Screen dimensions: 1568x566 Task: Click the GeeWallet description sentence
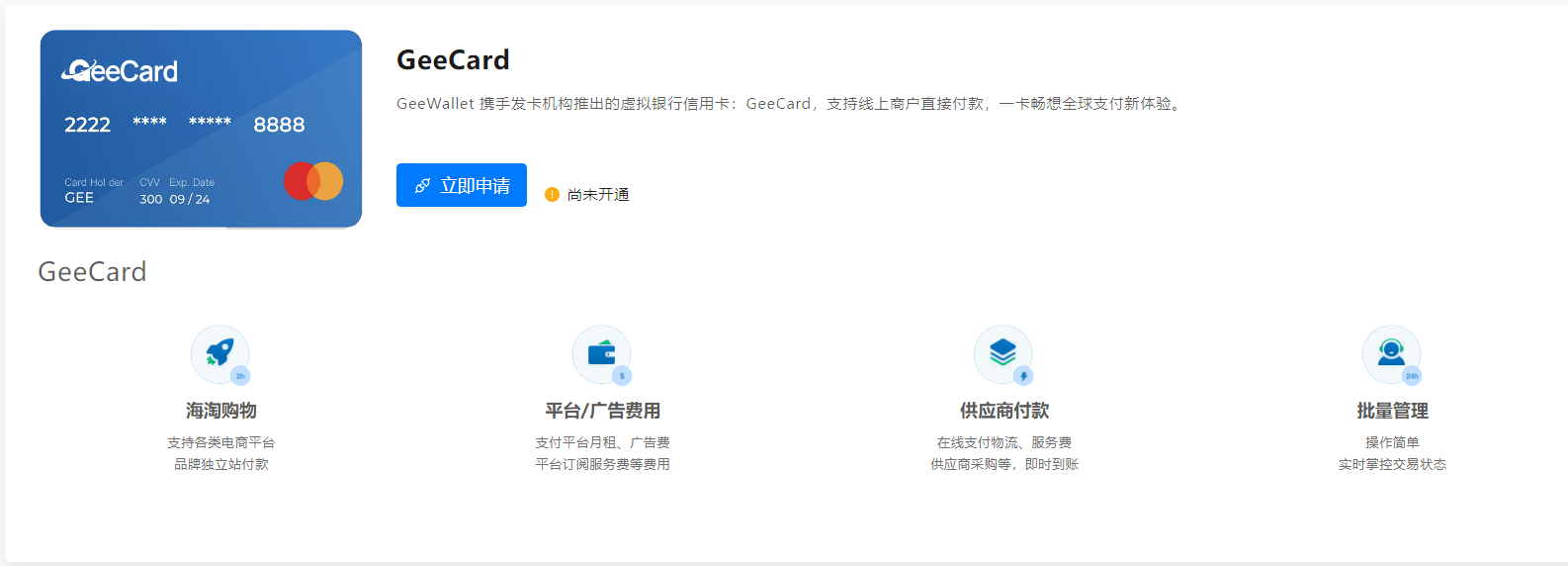[x=789, y=104]
